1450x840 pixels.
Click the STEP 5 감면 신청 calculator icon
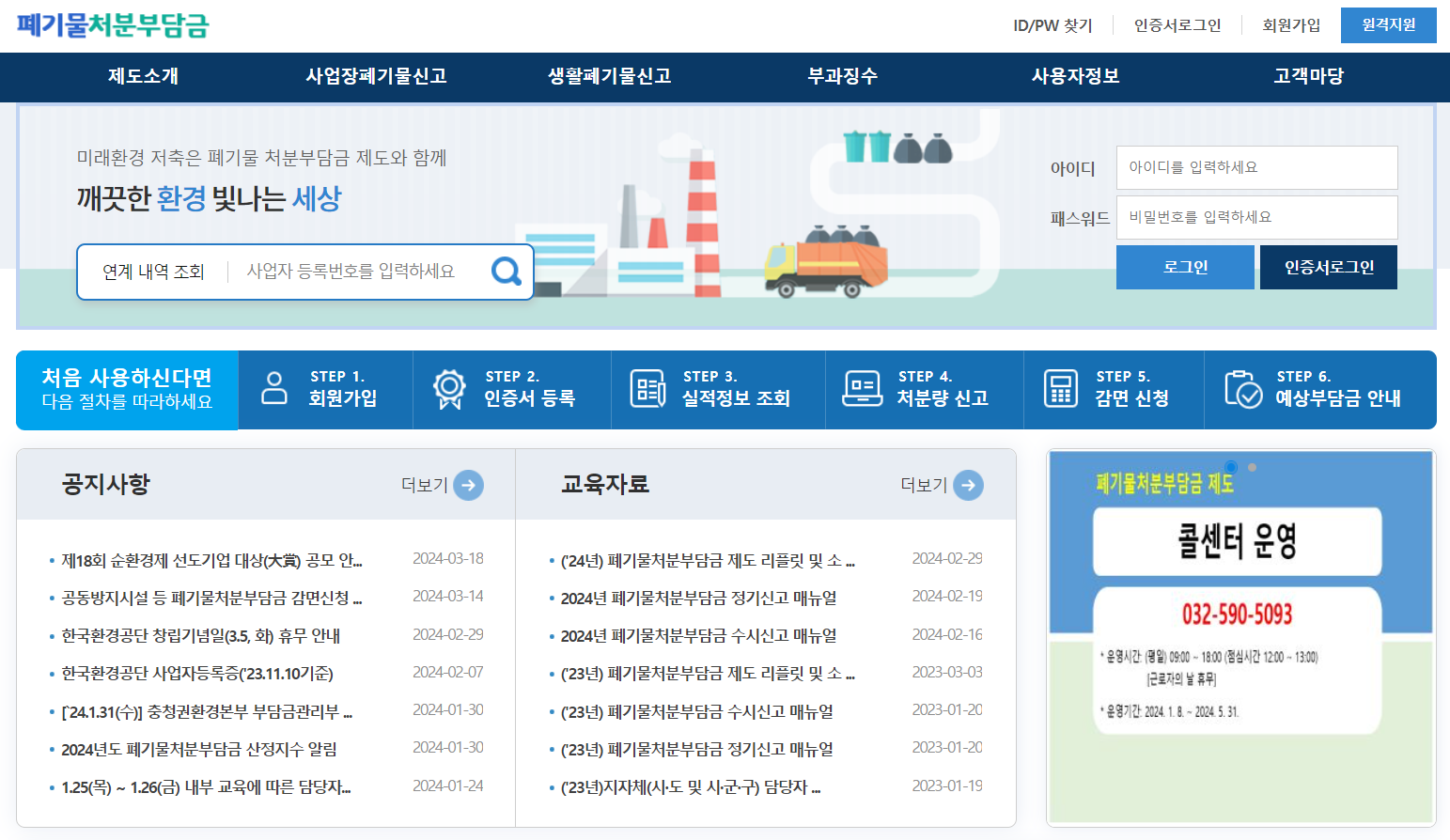click(1060, 389)
